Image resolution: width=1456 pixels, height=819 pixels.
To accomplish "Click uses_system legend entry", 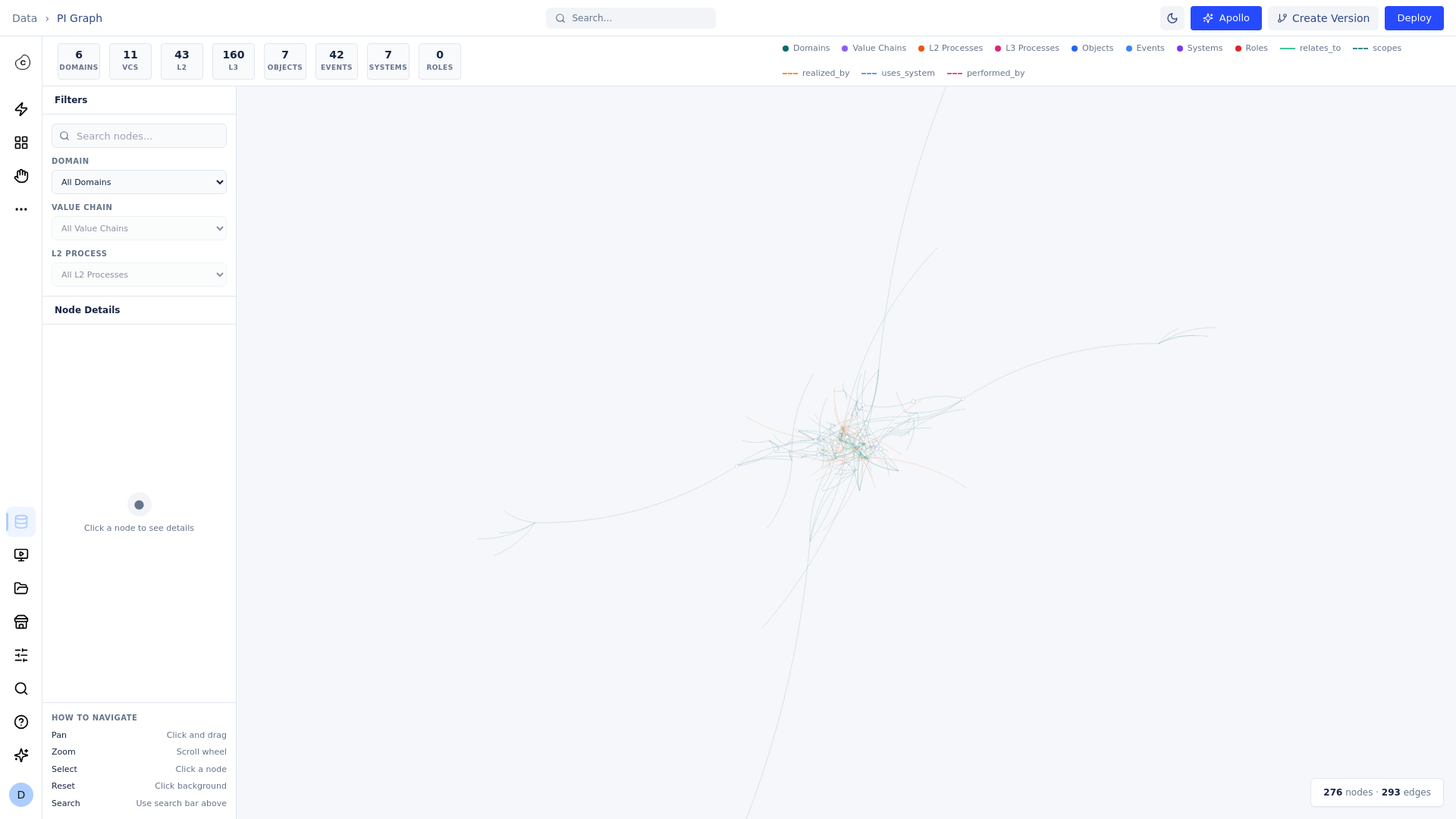I will tap(898, 74).
